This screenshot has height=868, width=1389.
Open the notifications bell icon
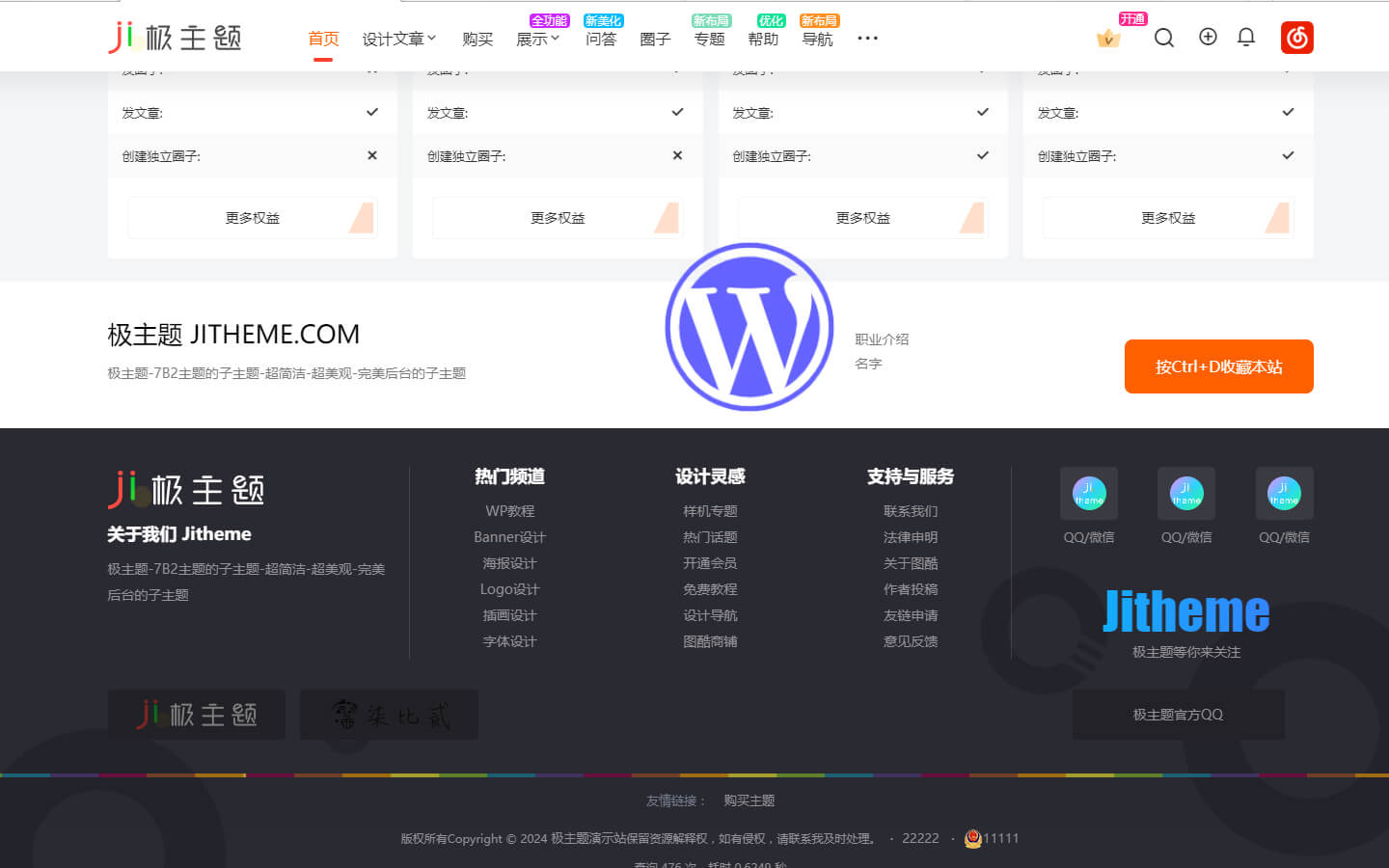tap(1246, 38)
